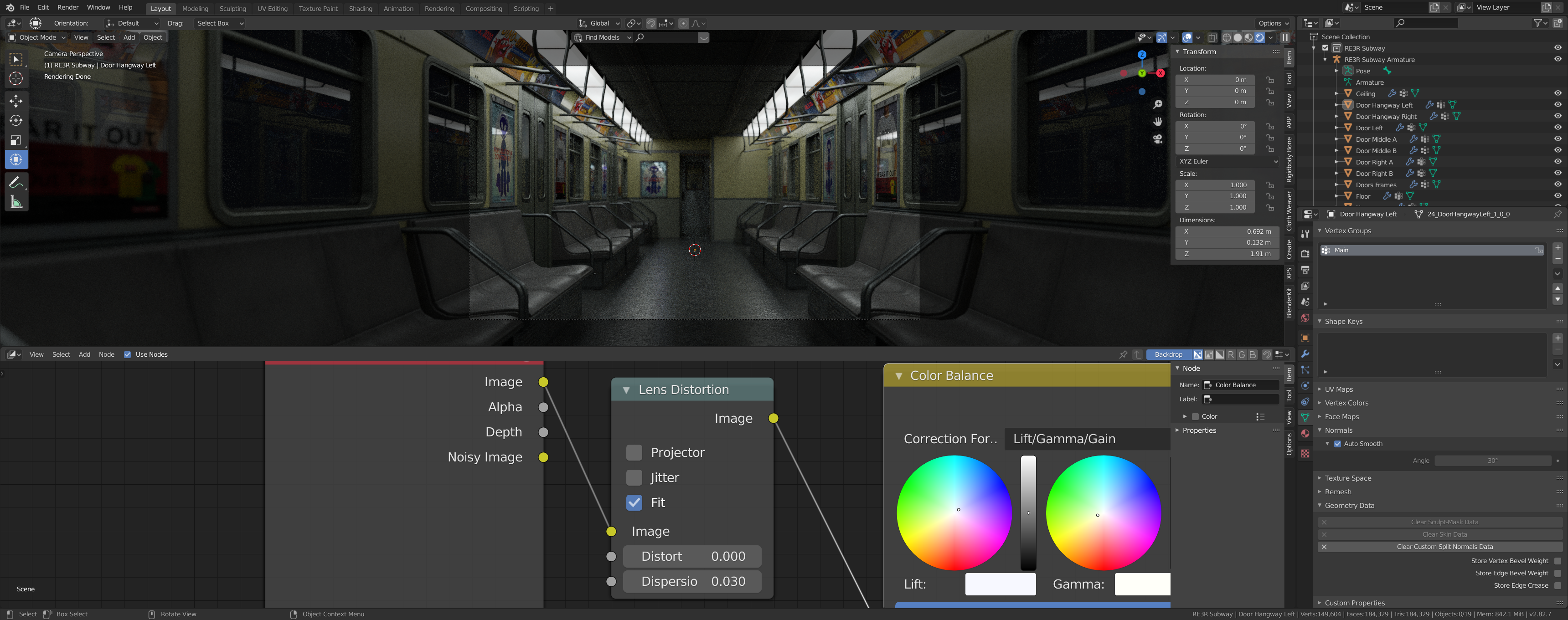Open the Lift/Gamma/Gain correction formula dropdown

pyautogui.click(x=1087, y=439)
